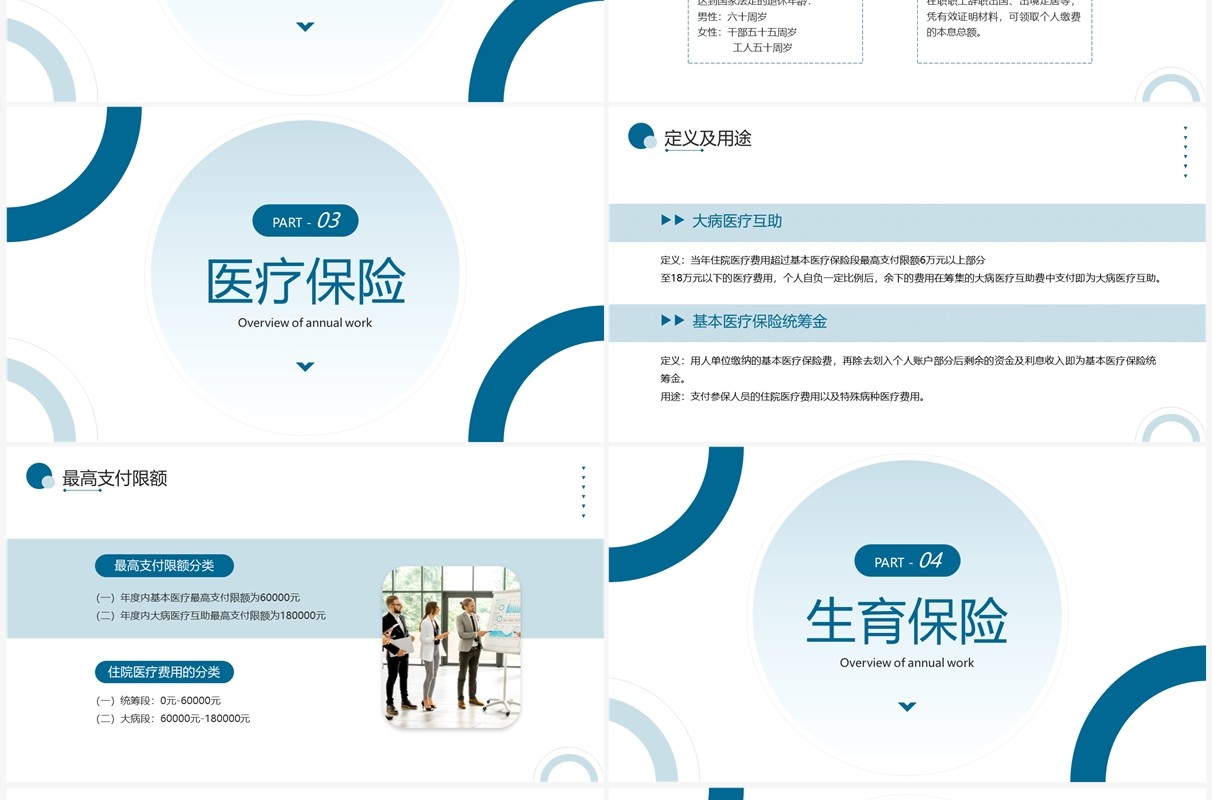Click the 最高支付限额分类 pill label

[x=164, y=566]
